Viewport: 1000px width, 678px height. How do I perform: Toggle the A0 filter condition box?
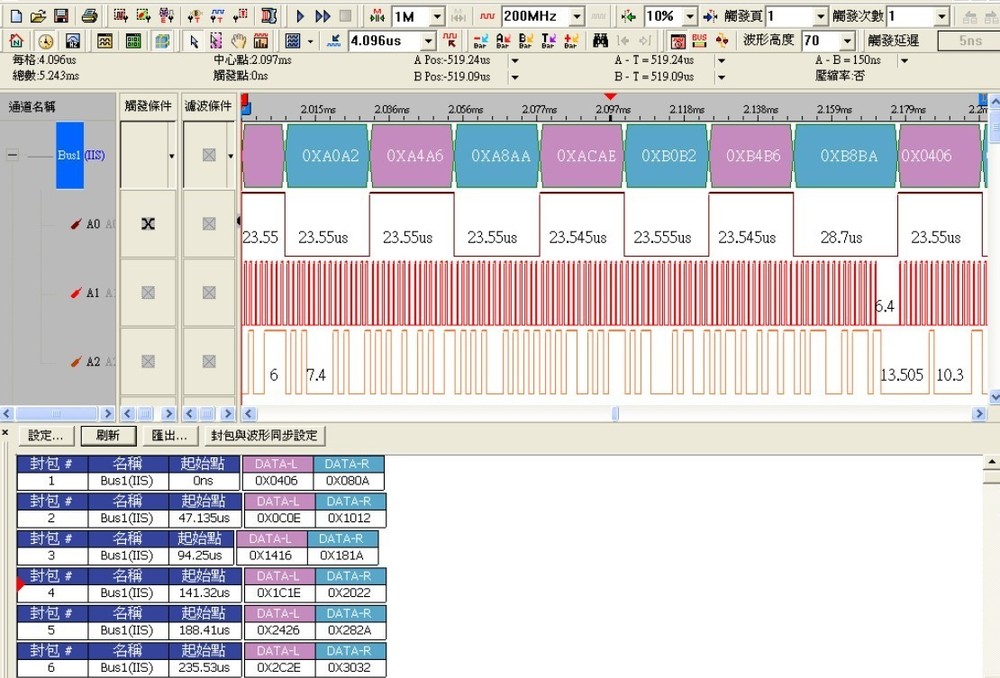pyautogui.click(x=209, y=224)
